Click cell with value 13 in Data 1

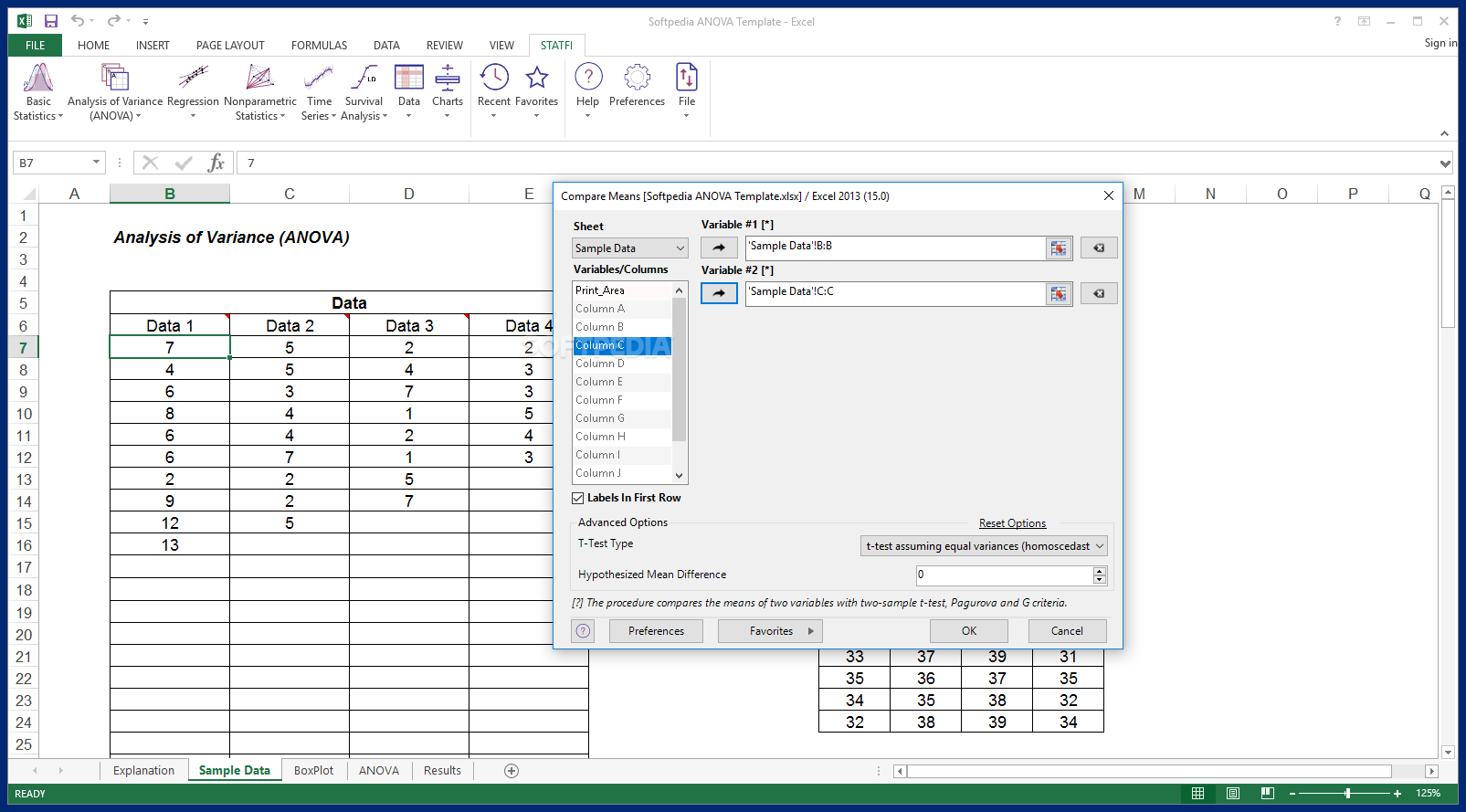point(170,545)
